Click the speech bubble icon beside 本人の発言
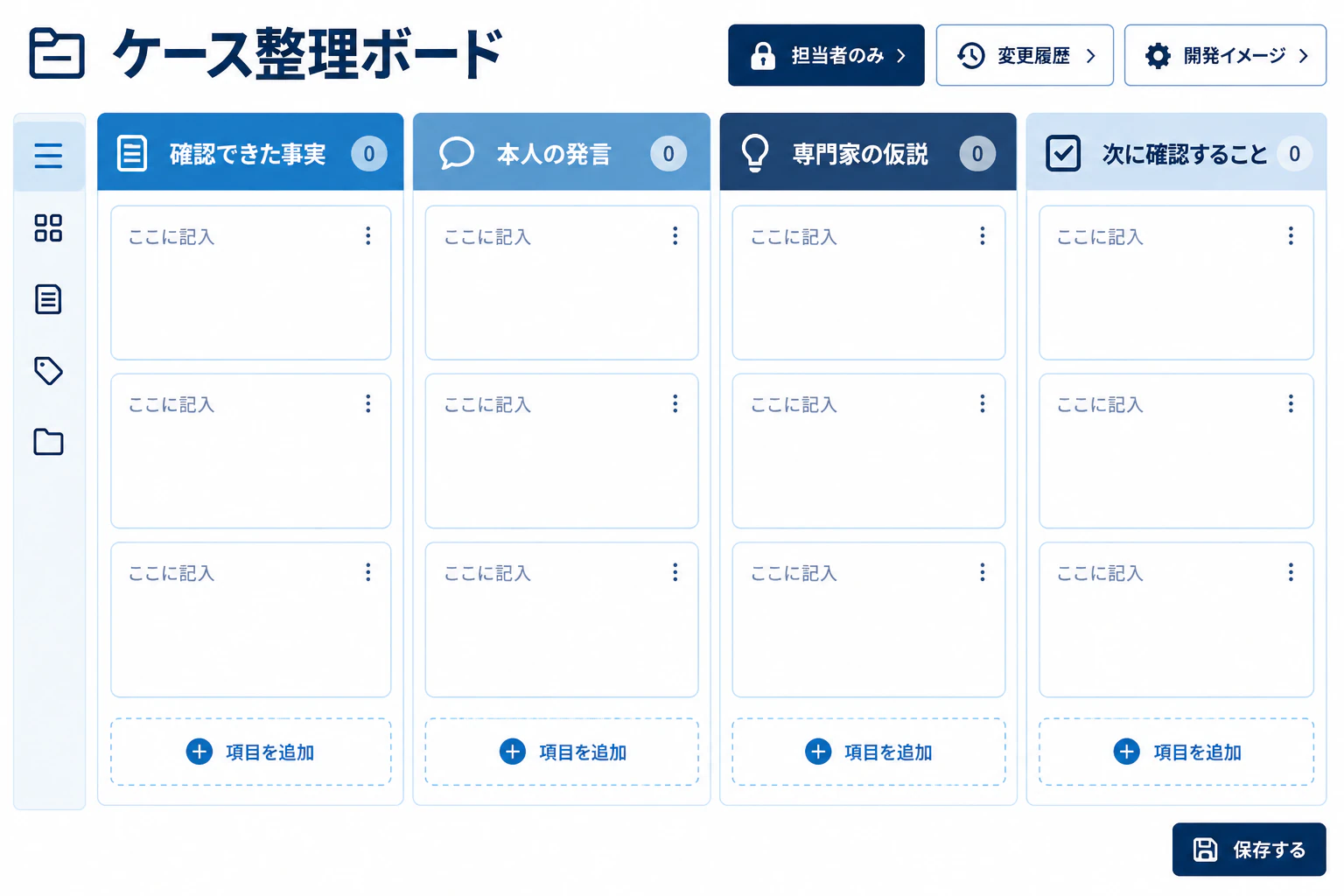 coord(456,153)
